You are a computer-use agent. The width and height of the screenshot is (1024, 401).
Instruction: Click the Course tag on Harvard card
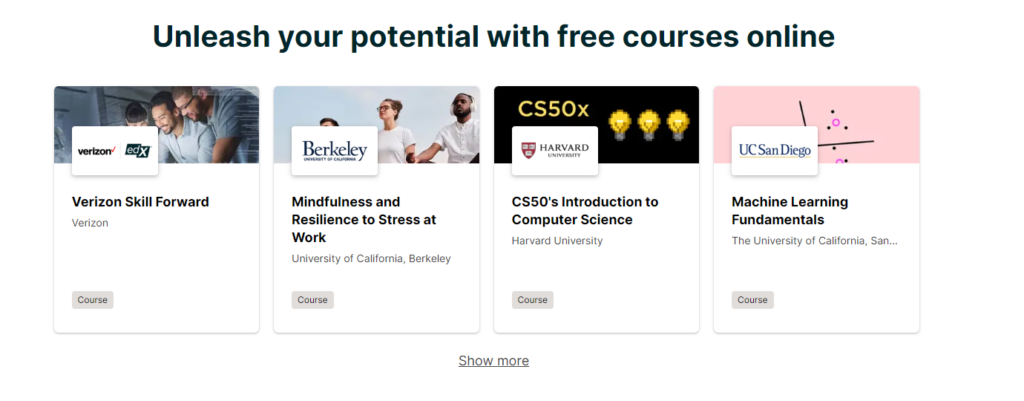tap(532, 300)
